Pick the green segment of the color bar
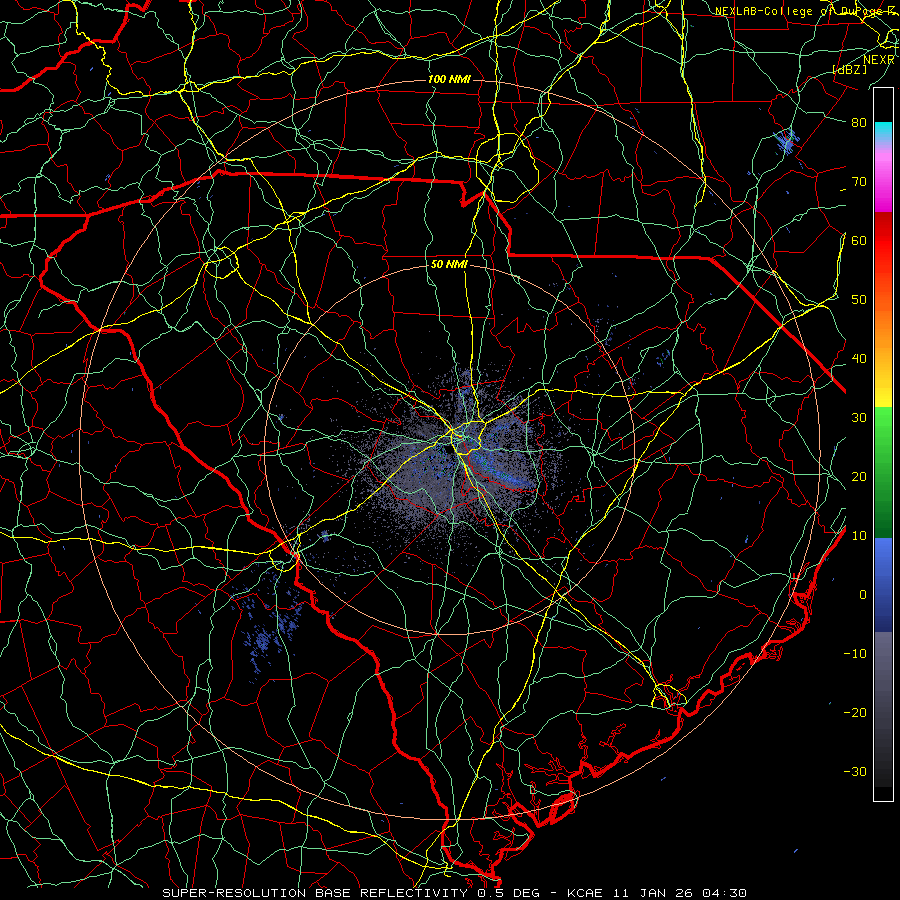 pyautogui.click(x=883, y=472)
